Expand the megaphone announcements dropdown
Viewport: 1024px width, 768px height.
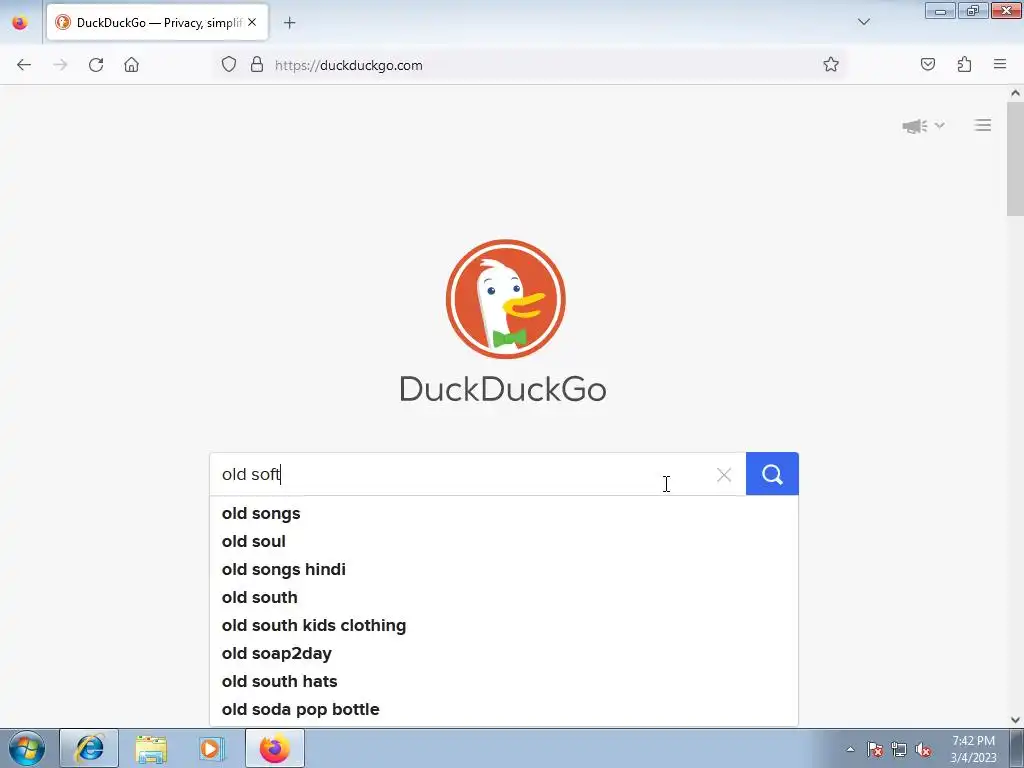coord(923,125)
